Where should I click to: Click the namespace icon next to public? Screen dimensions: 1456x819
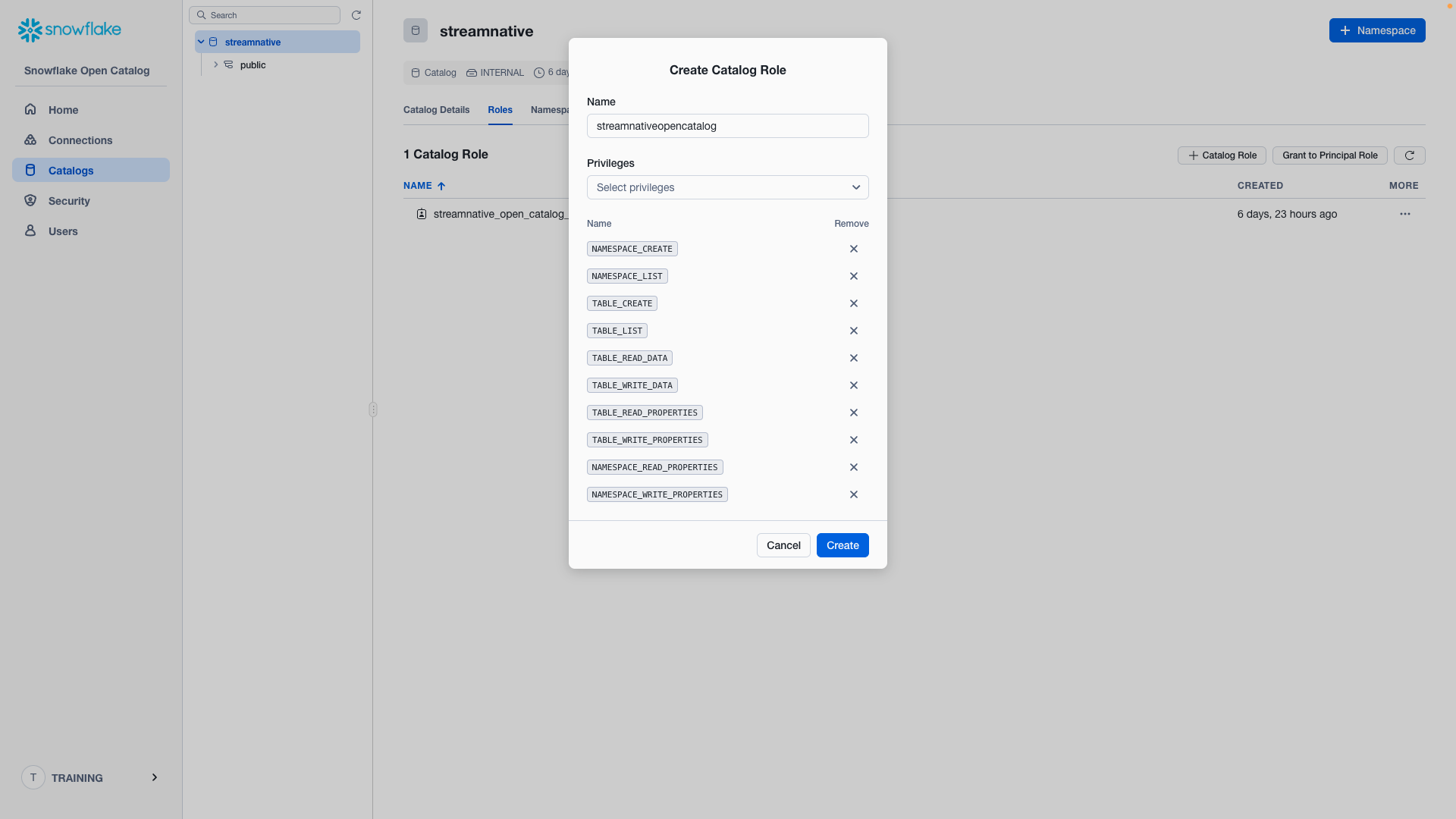tap(229, 65)
